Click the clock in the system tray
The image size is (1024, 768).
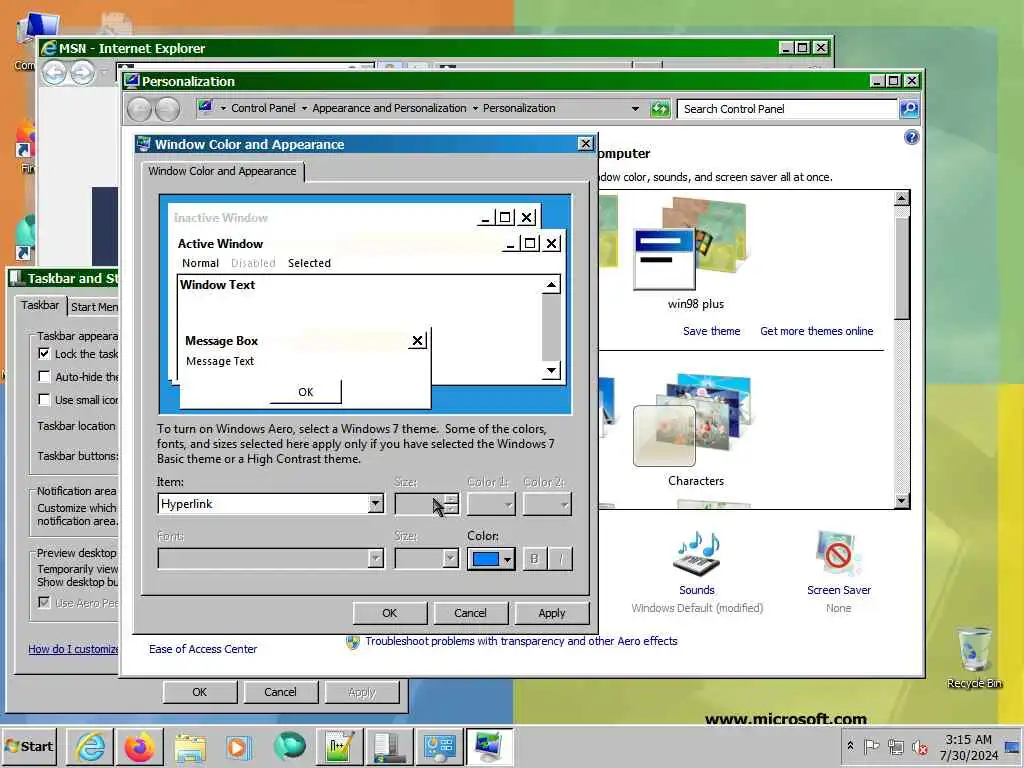[968, 747]
